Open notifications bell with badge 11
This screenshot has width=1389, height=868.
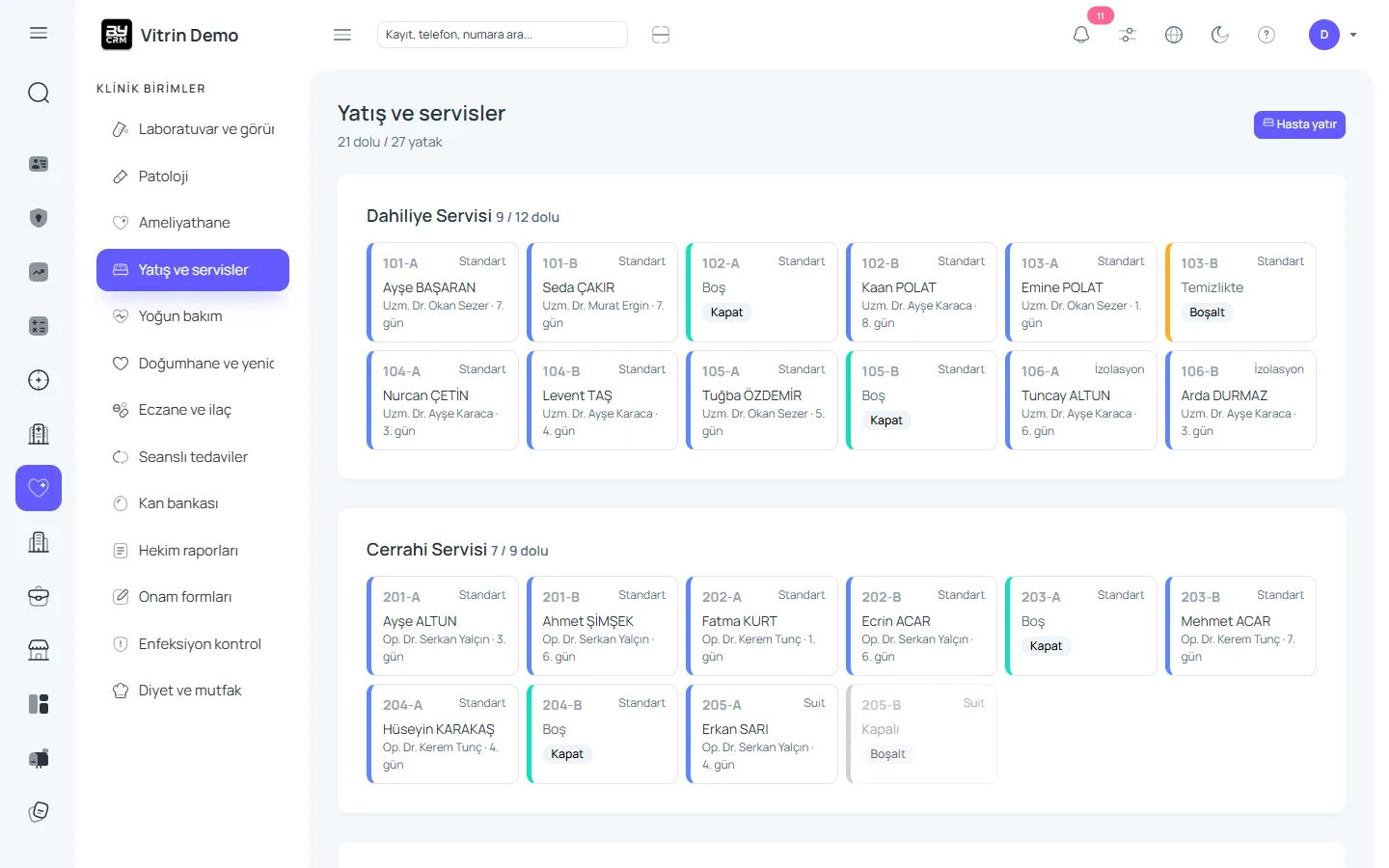(x=1081, y=35)
